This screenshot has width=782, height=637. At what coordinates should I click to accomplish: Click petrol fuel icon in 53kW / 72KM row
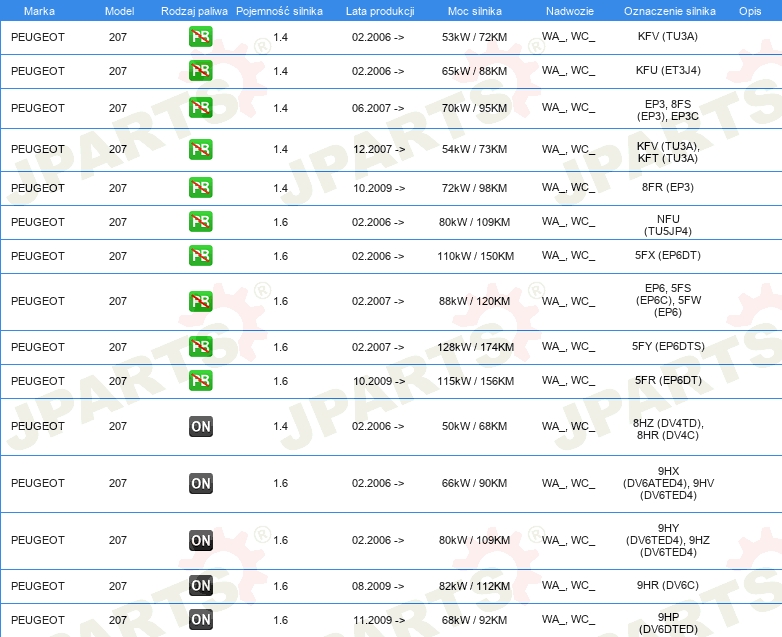click(200, 36)
